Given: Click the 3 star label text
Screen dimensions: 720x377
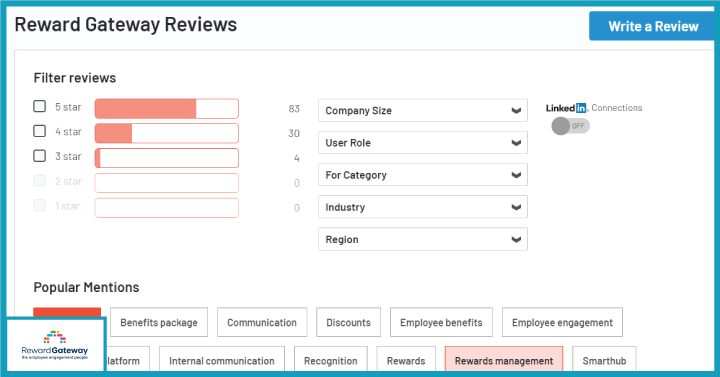Looking at the screenshot, I should (x=68, y=157).
